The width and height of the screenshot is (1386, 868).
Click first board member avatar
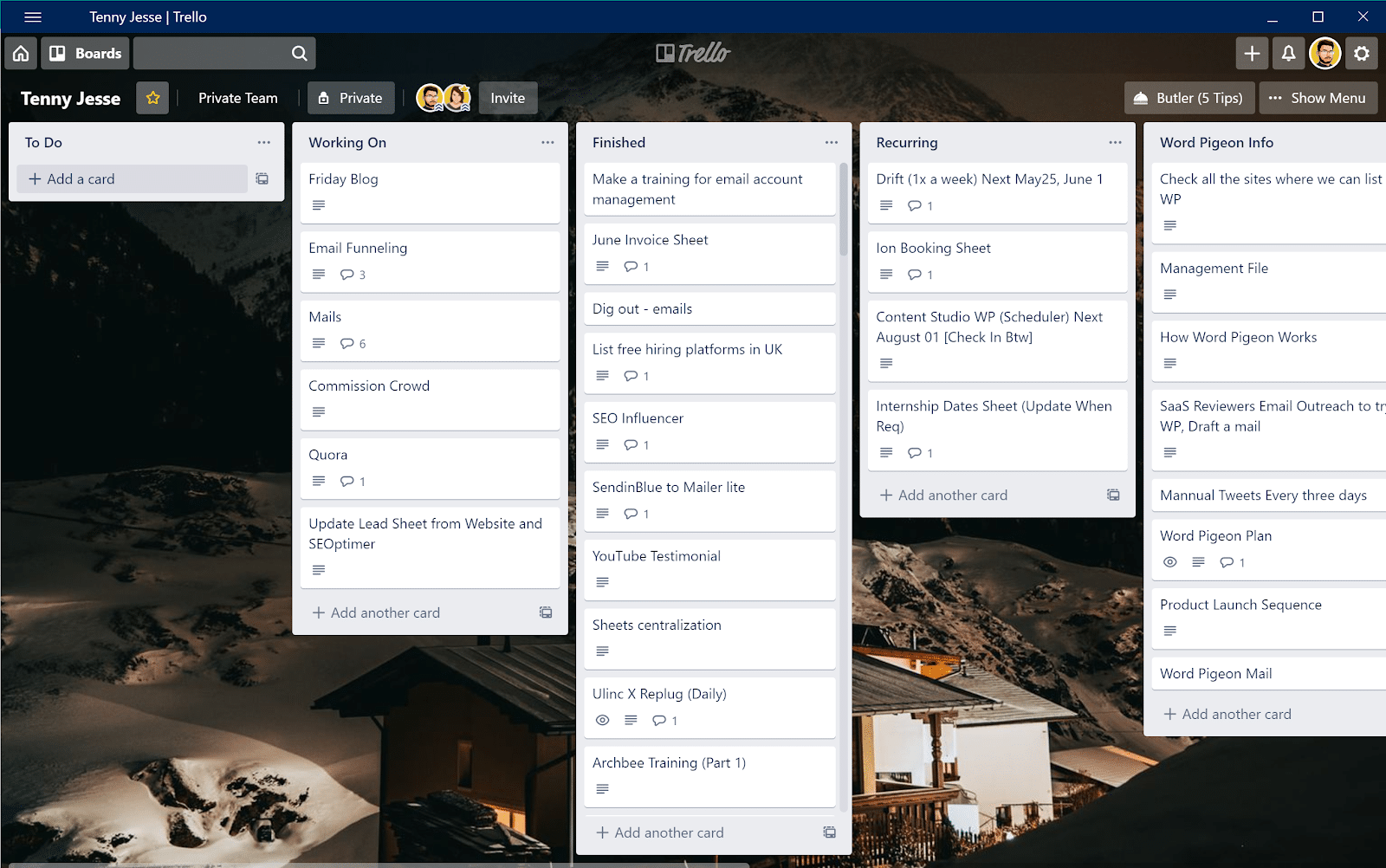point(430,98)
